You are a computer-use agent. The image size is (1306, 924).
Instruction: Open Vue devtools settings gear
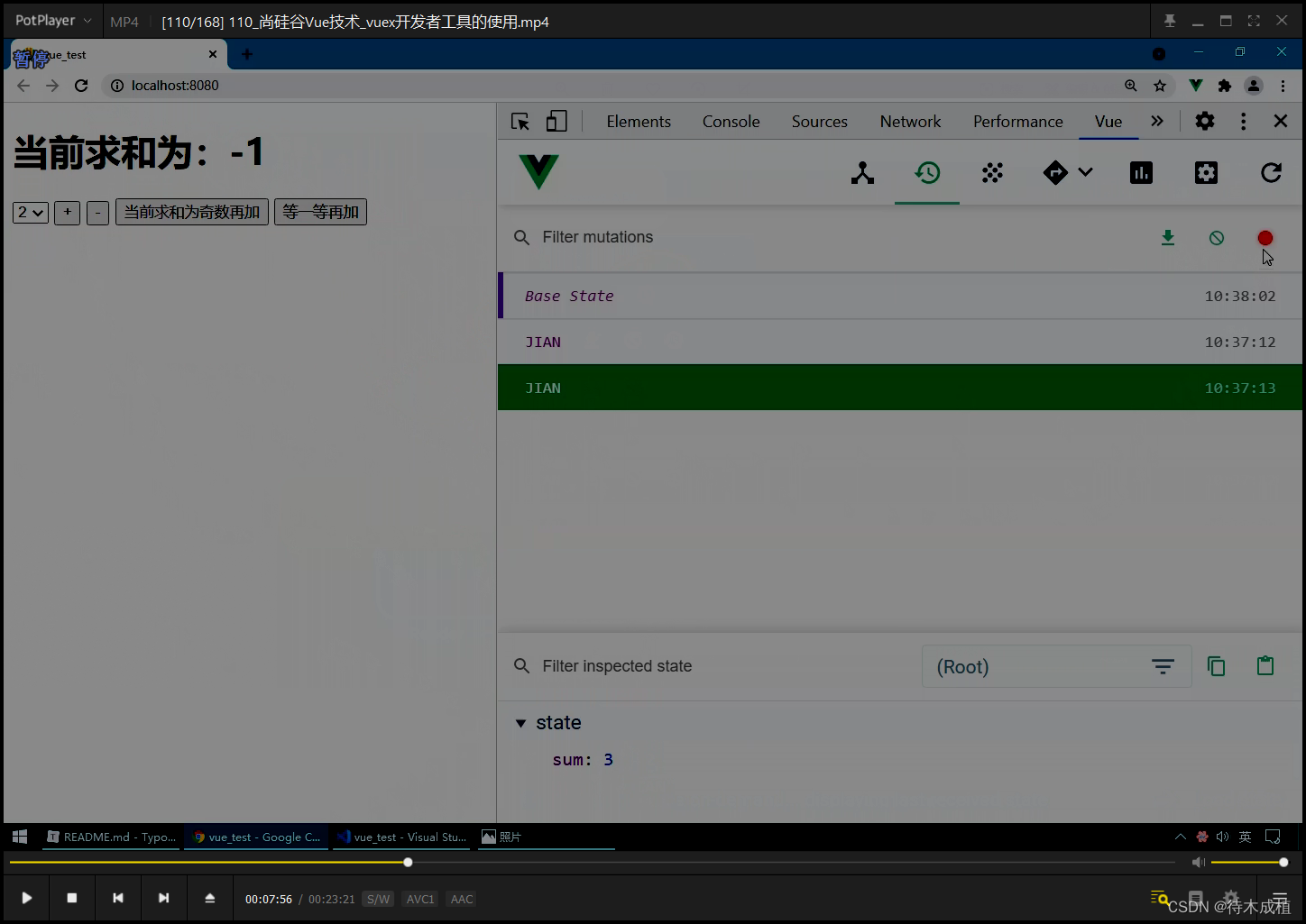pos(1206,172)
